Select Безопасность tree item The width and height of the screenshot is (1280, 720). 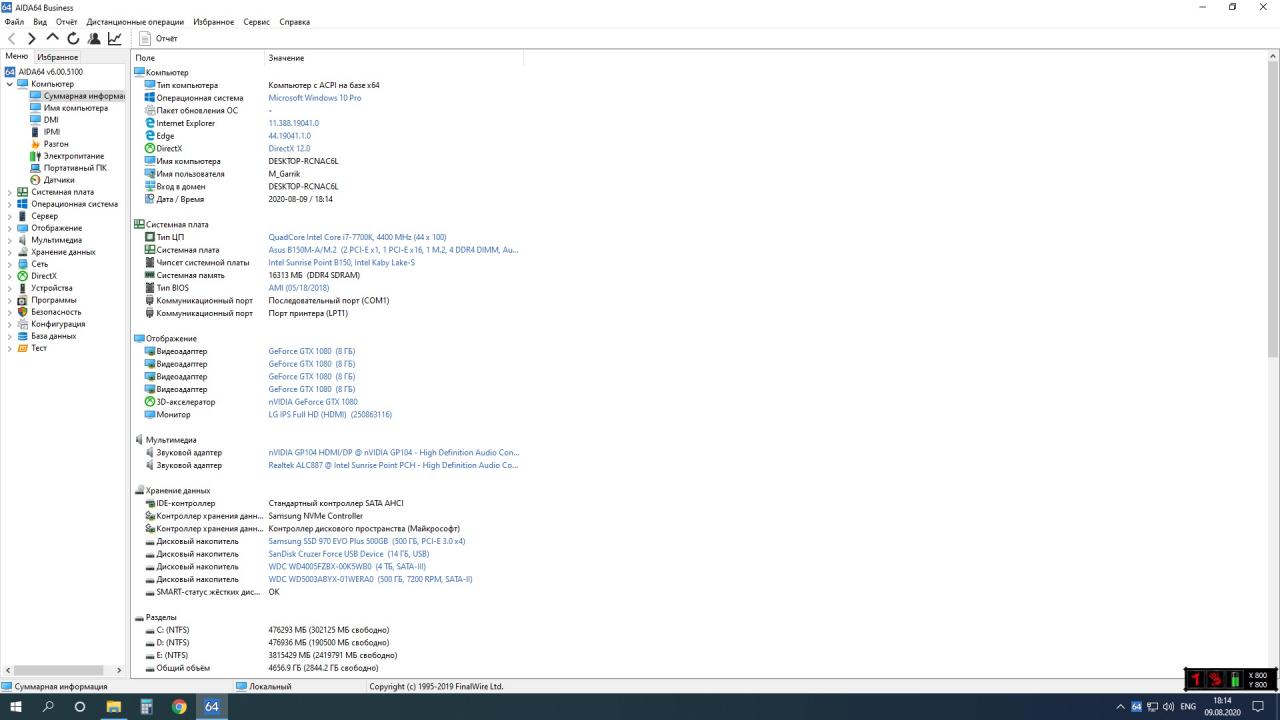tap(56, 312)
